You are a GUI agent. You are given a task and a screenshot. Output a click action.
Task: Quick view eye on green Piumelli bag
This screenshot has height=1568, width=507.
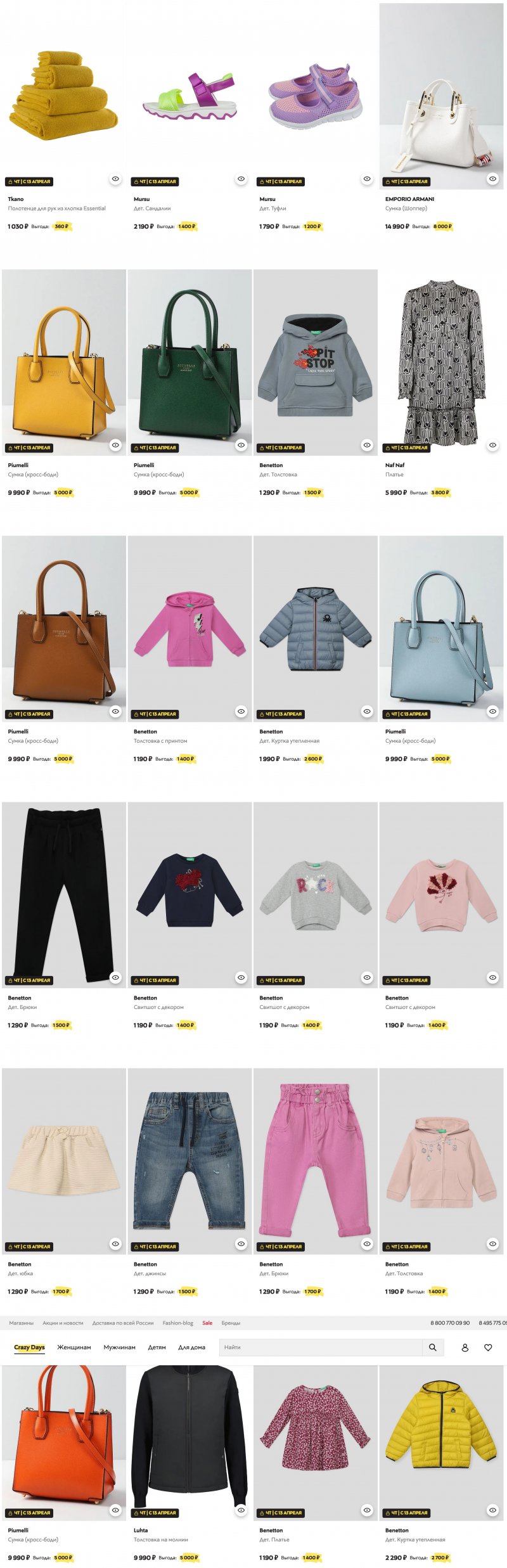(x=241, y=445)
